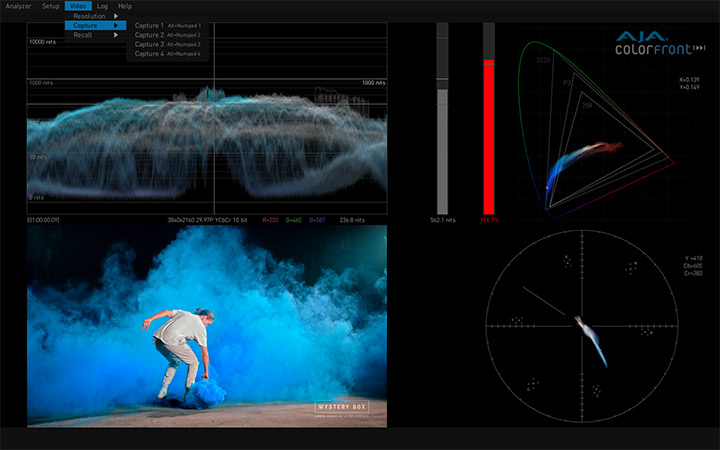The height and width of the screenshot is (450, 720).
Task: Open the Log menu
Action: coord(102,6)
